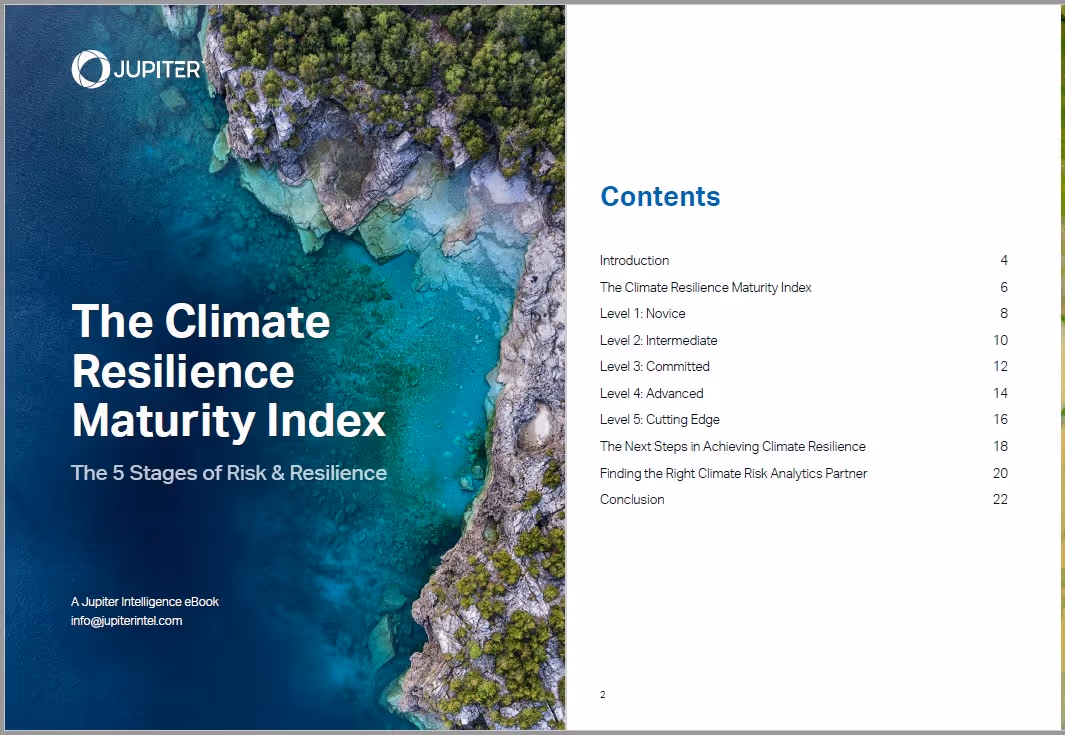Click the Jupiter logo on the cover
Screen dimensions: 1065x735
(x=137, y=69)
